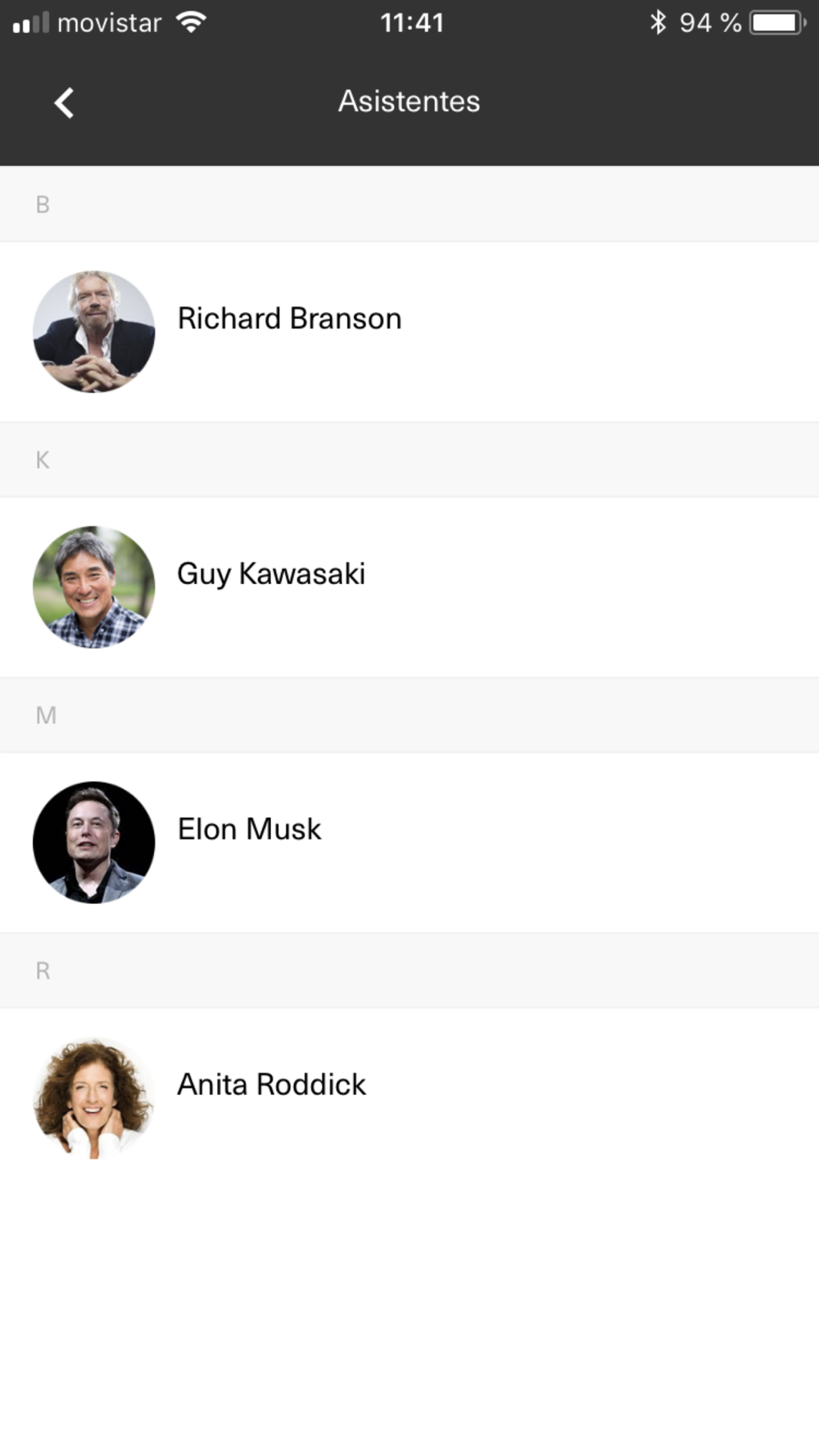Select the Richard Branson name label
819x1456 pixels.
290,319
